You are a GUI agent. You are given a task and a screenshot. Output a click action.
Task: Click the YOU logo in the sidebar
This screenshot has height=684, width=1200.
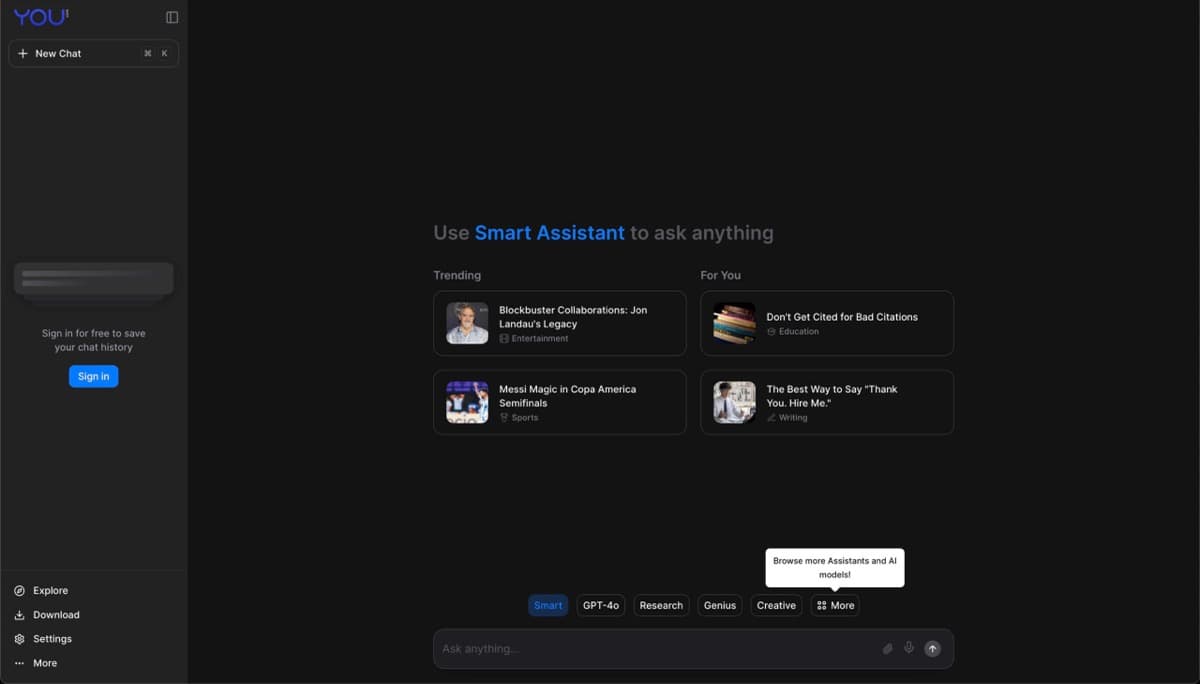[x=42, y=16]
